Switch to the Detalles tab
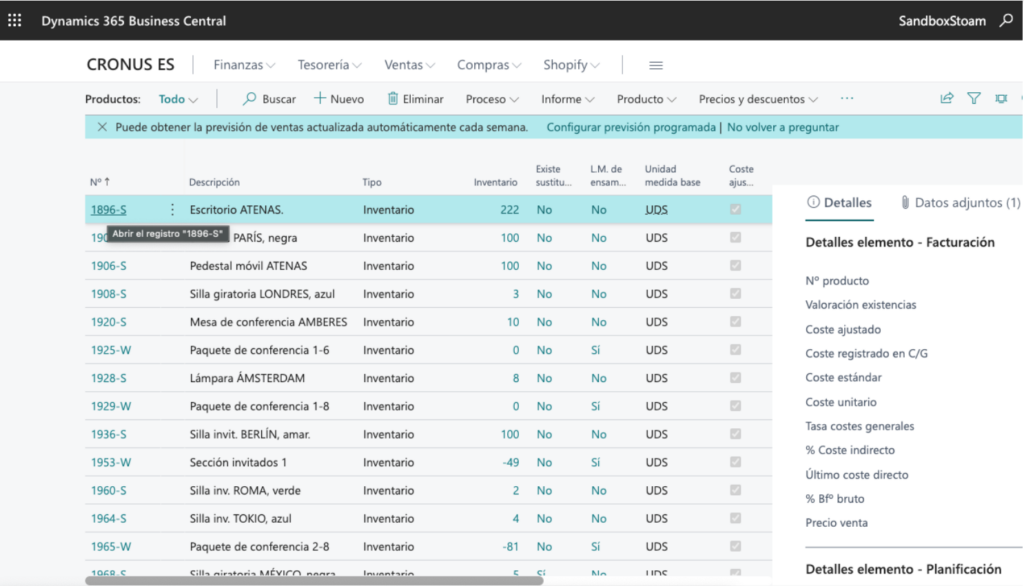This screenshot has height=586, width=1024. (839, 203)
